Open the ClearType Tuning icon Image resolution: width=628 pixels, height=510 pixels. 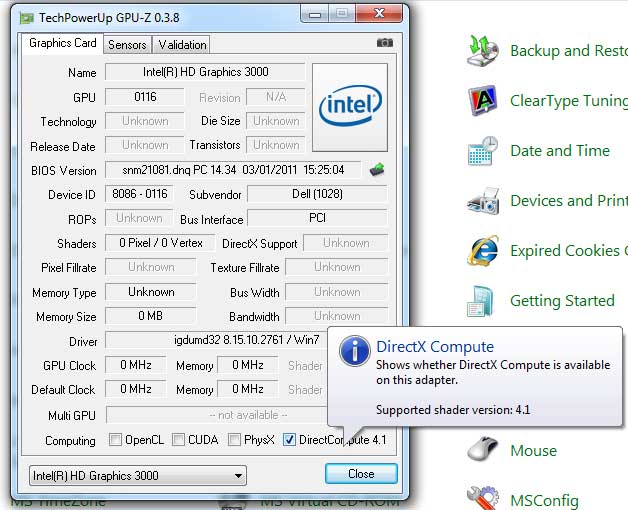pos(483,100)
